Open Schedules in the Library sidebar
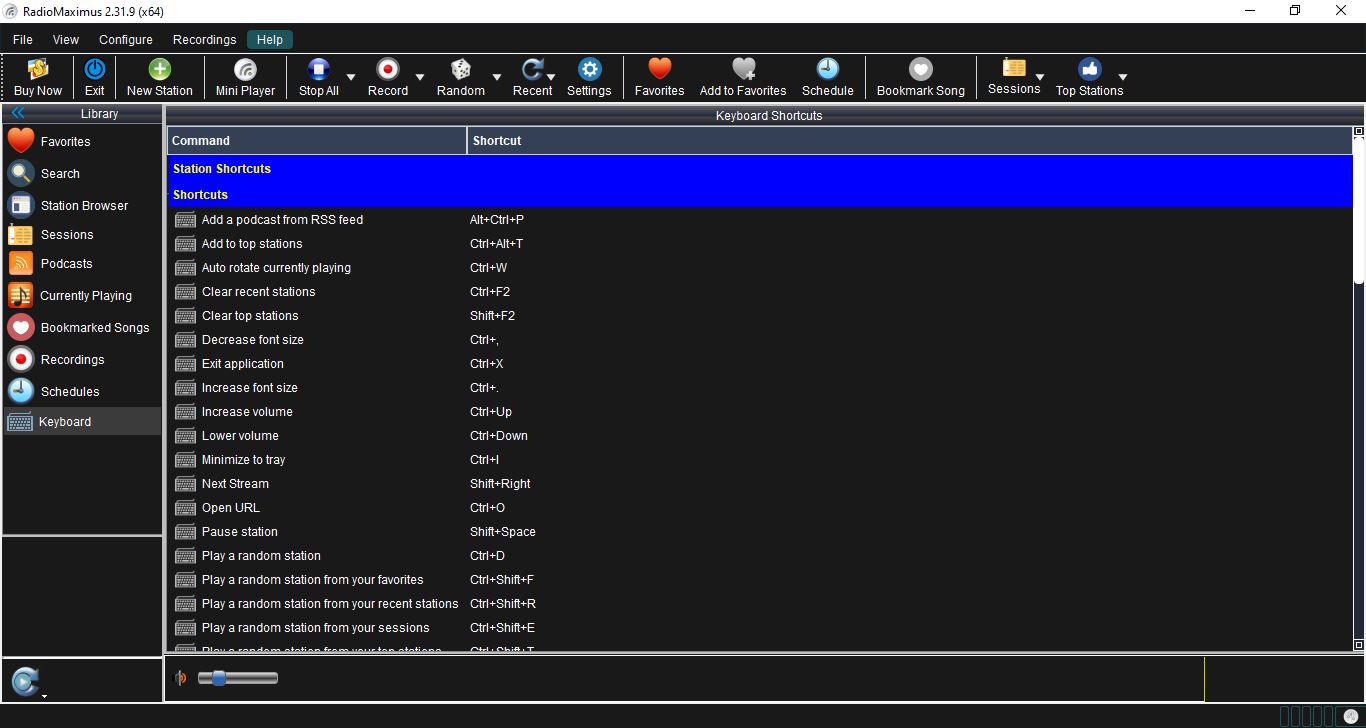The image size is (1366, 728). tap(82, 392)
